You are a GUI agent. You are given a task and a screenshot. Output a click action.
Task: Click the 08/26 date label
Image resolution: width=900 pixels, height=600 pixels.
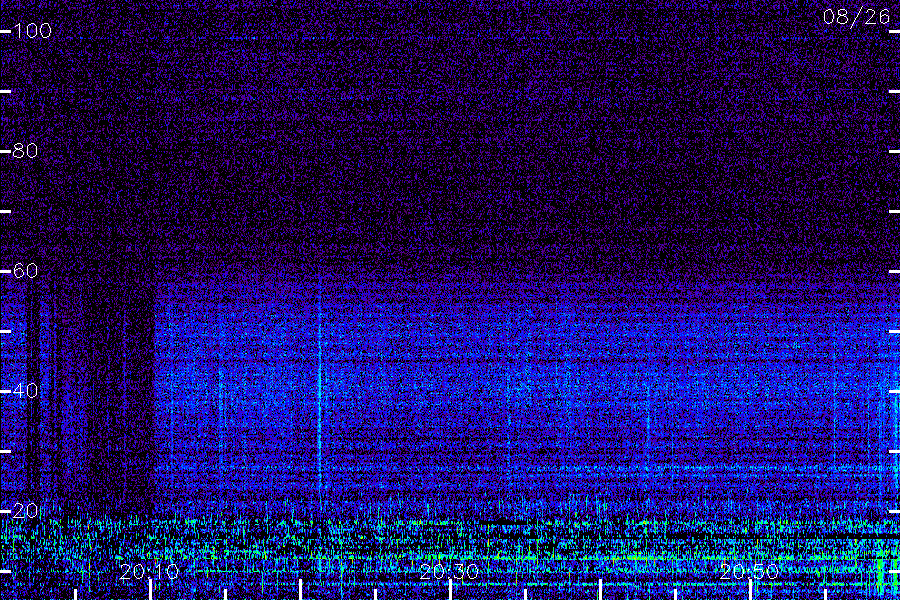point(856,17)
